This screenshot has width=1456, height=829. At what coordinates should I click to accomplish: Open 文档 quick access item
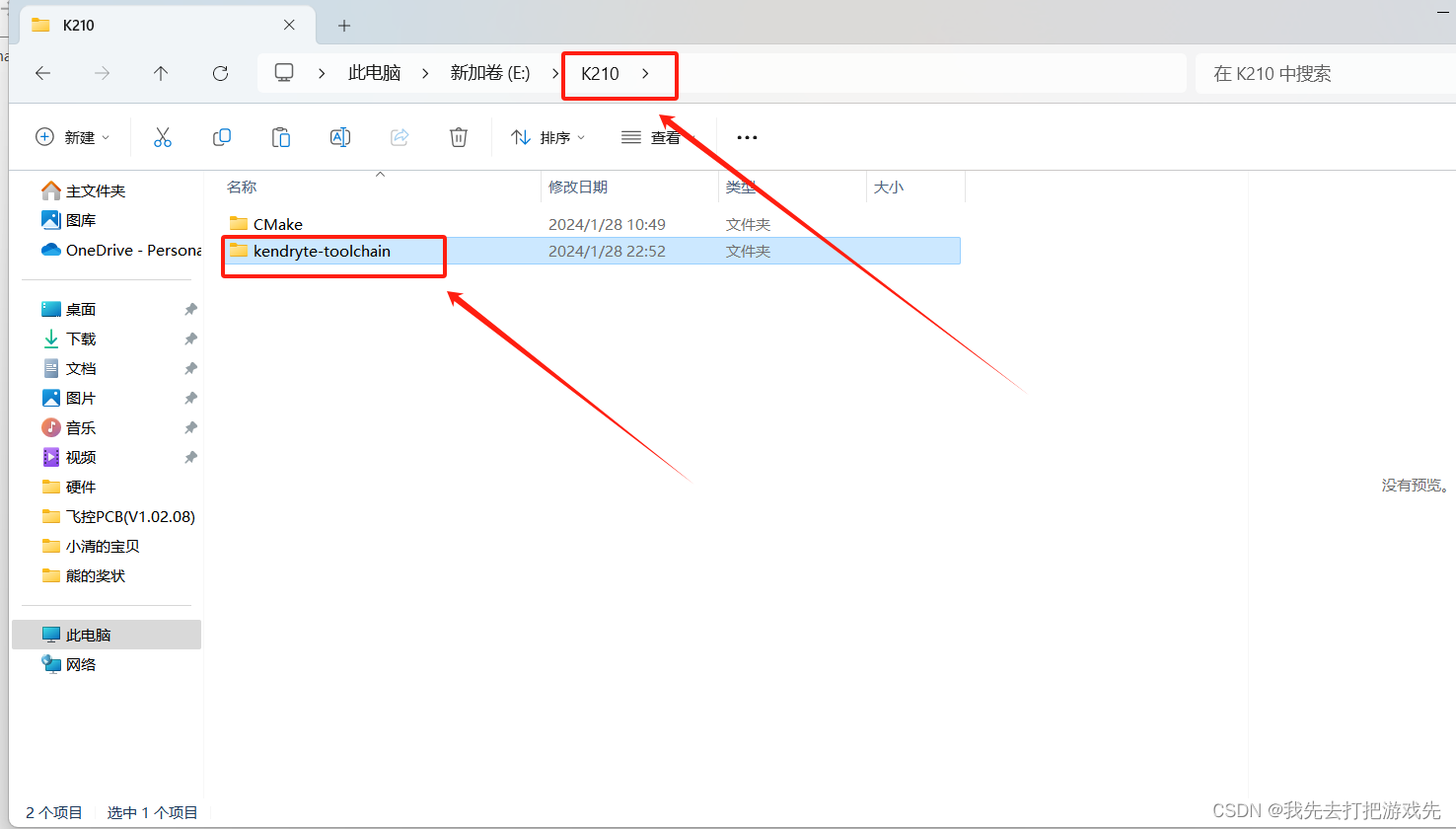point(69,368)
